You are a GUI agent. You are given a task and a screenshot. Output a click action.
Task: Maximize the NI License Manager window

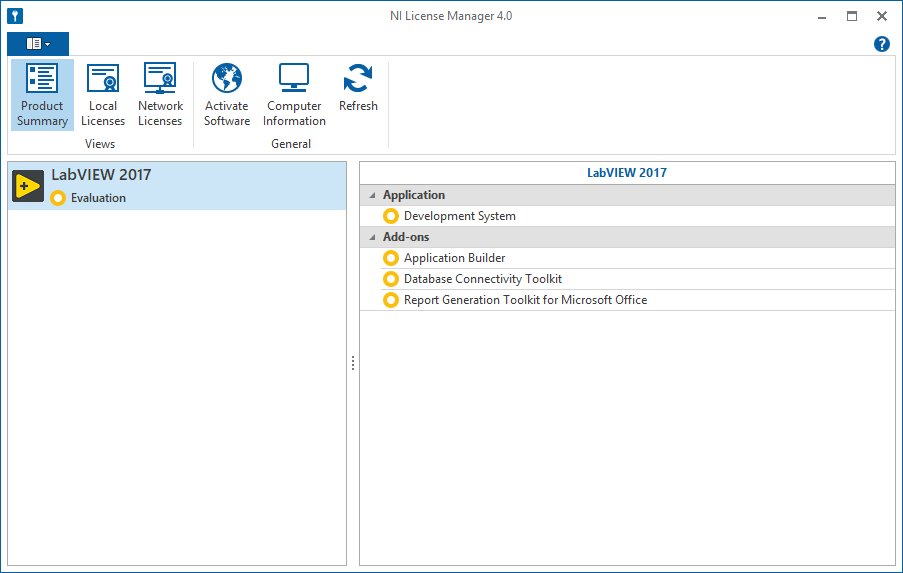tap(852, 16)
